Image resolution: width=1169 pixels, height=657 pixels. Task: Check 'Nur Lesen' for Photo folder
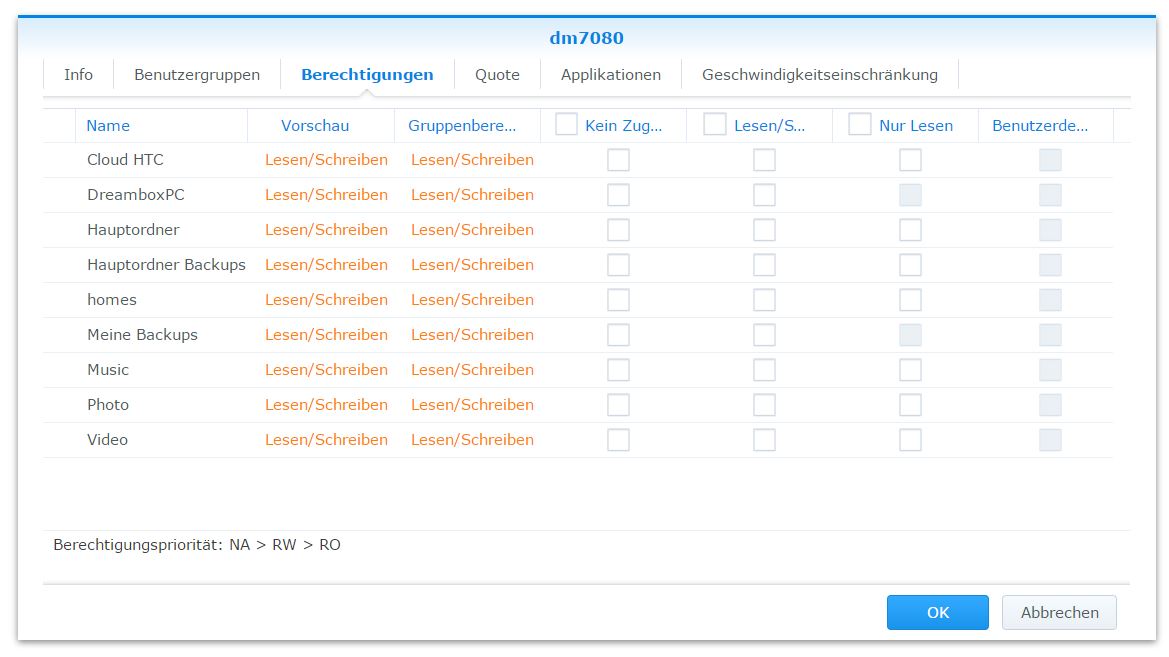910,405
